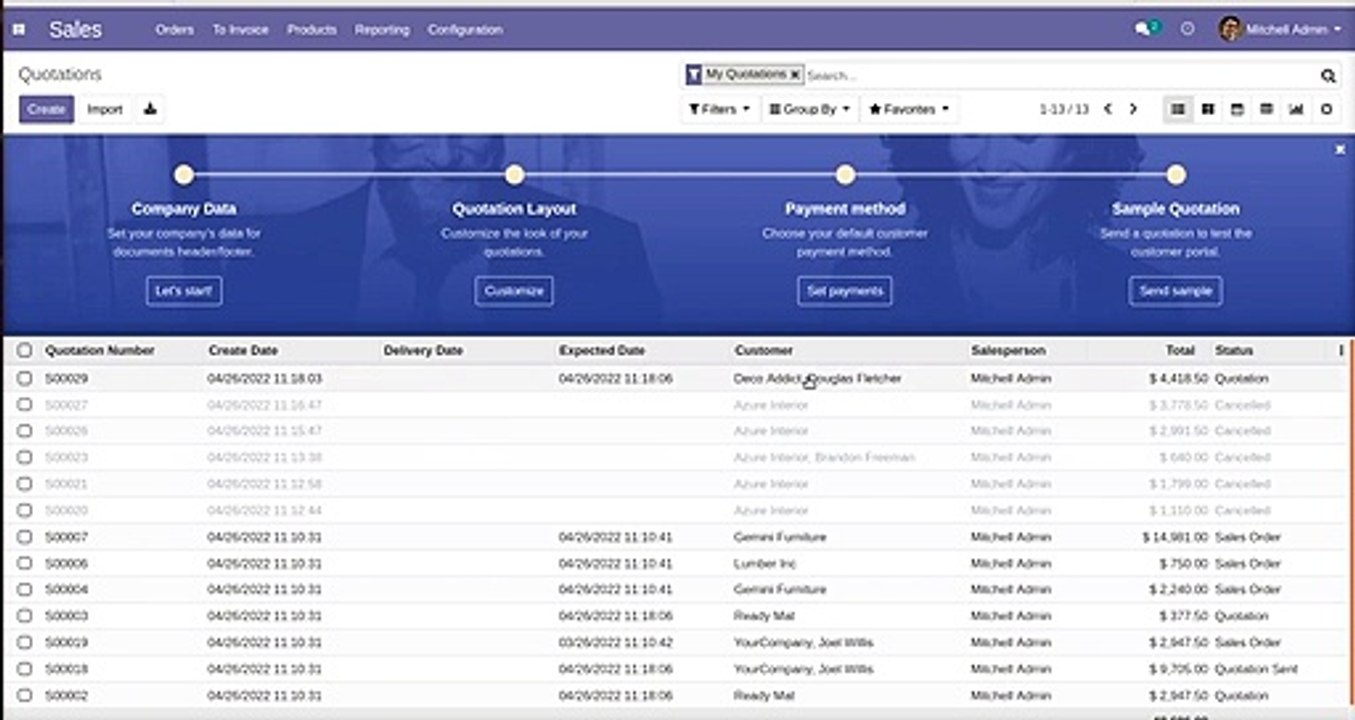Remove the My Quotations filter tag
Viewport: 1355px width, 720px height.
tap(795, 75)
